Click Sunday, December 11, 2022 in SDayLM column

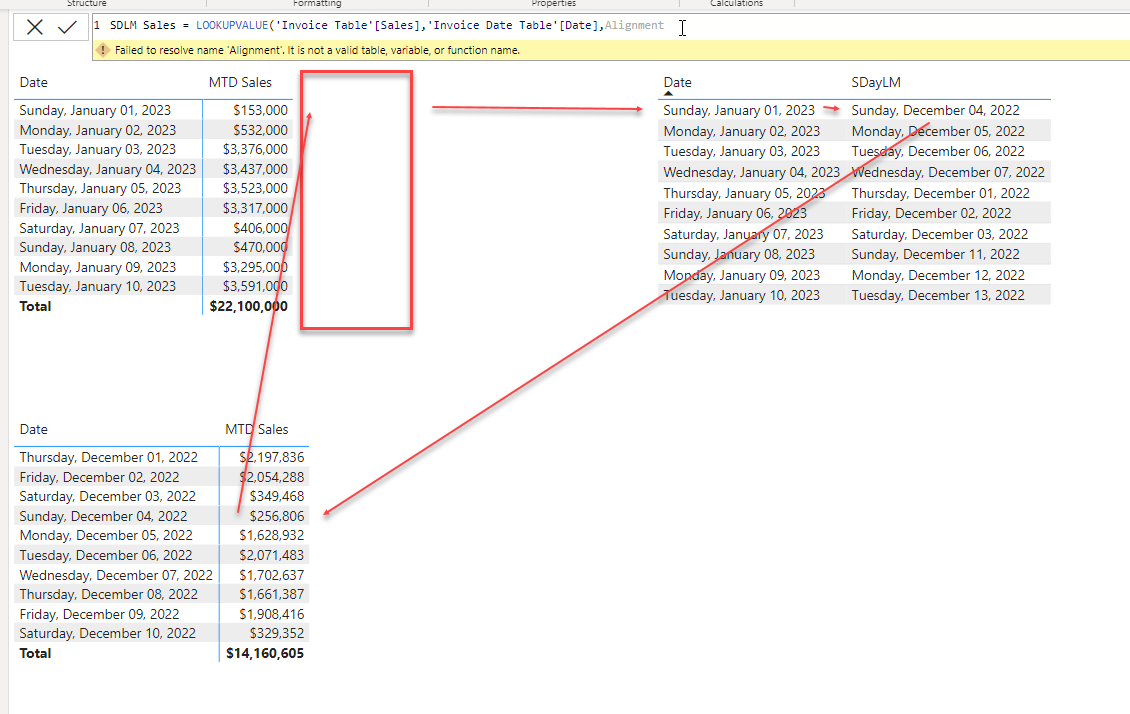935,254
